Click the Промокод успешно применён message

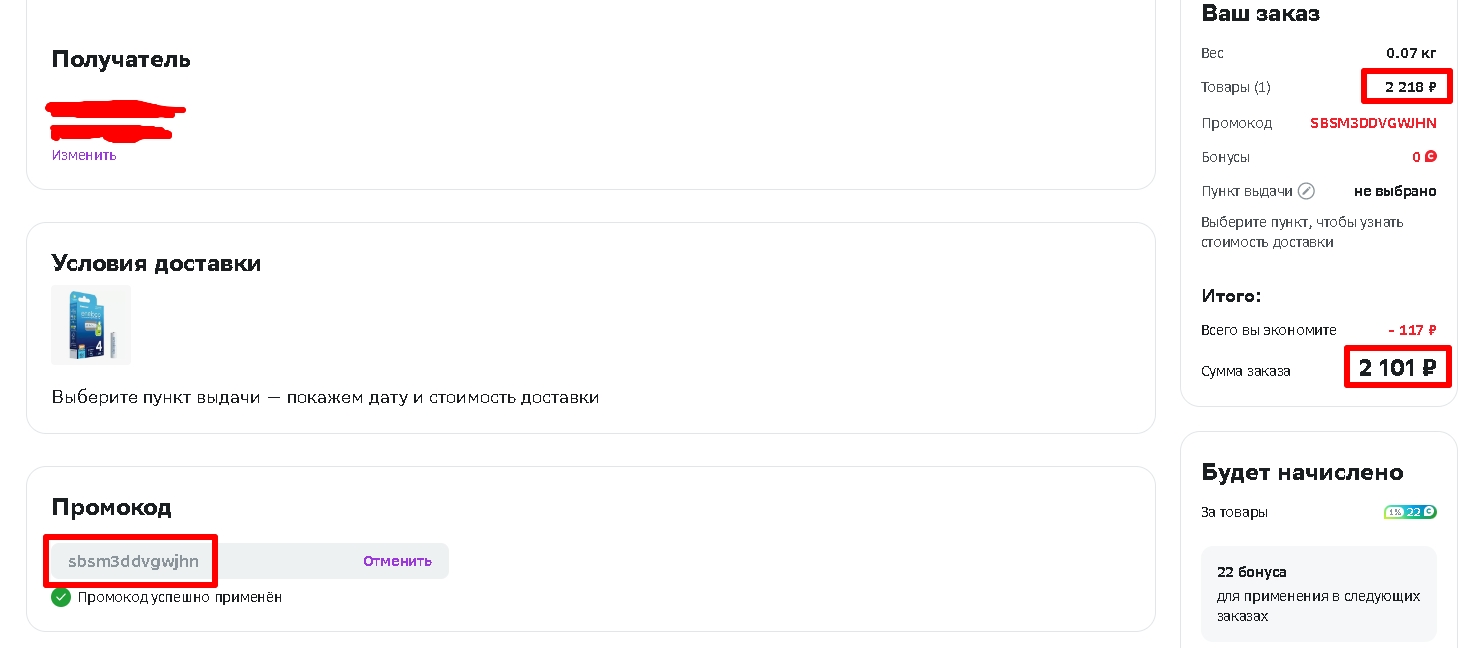(x=180, y=597)
